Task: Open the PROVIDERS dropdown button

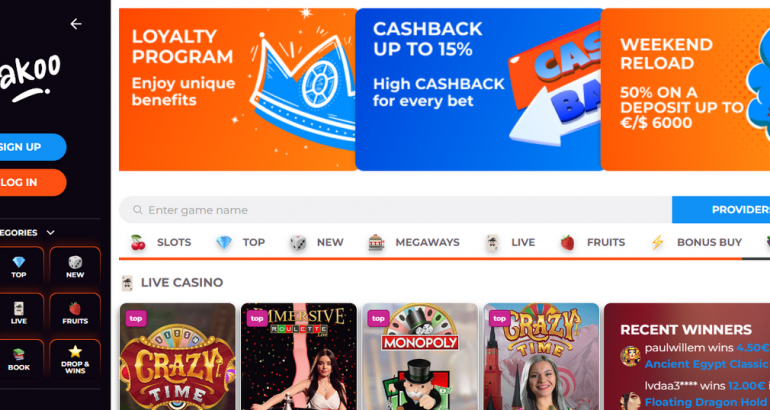Action: pos(721,210)
